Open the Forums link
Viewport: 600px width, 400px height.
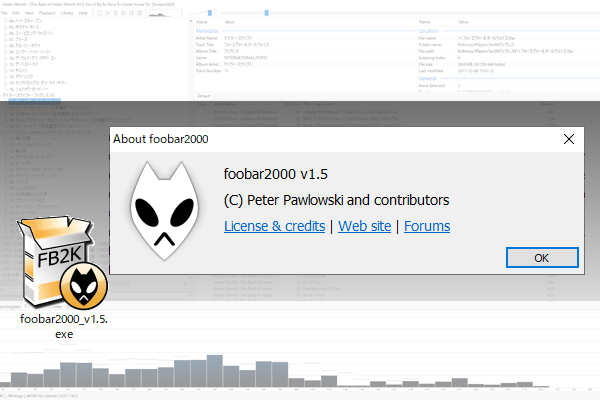pos(427,226)
